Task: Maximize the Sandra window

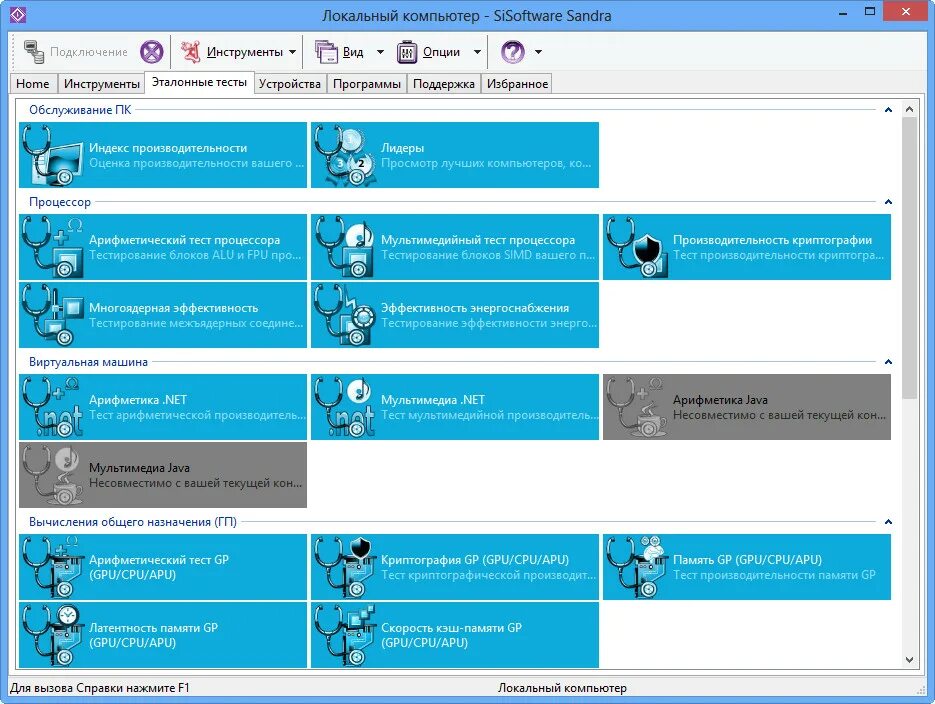Action: tap(870, 12)
